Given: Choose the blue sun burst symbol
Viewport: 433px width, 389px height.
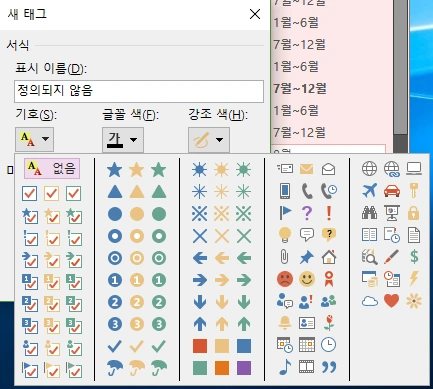Looking at the screenshot, I should click(x=200, y=170).
